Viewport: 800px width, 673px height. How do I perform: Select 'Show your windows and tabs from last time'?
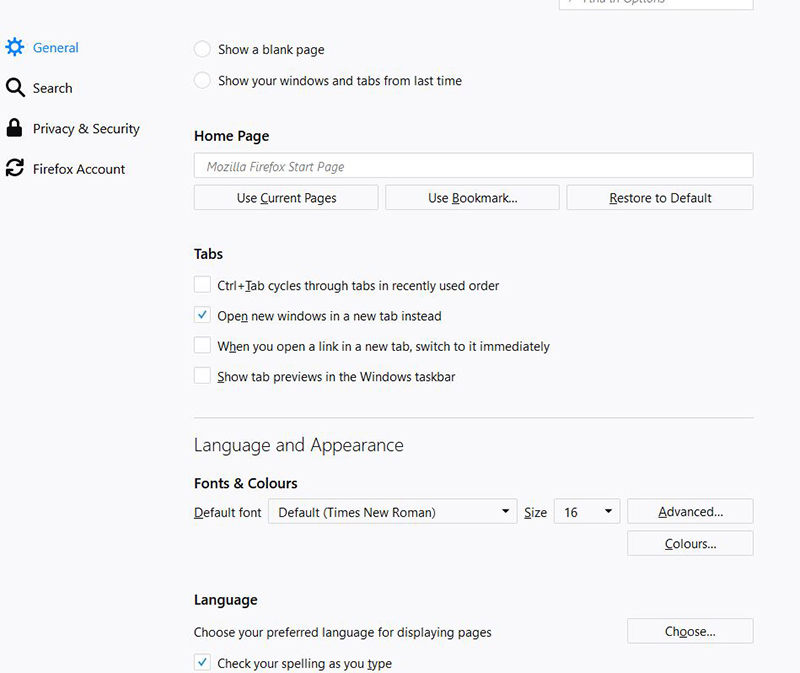click(x=202, y=80)
